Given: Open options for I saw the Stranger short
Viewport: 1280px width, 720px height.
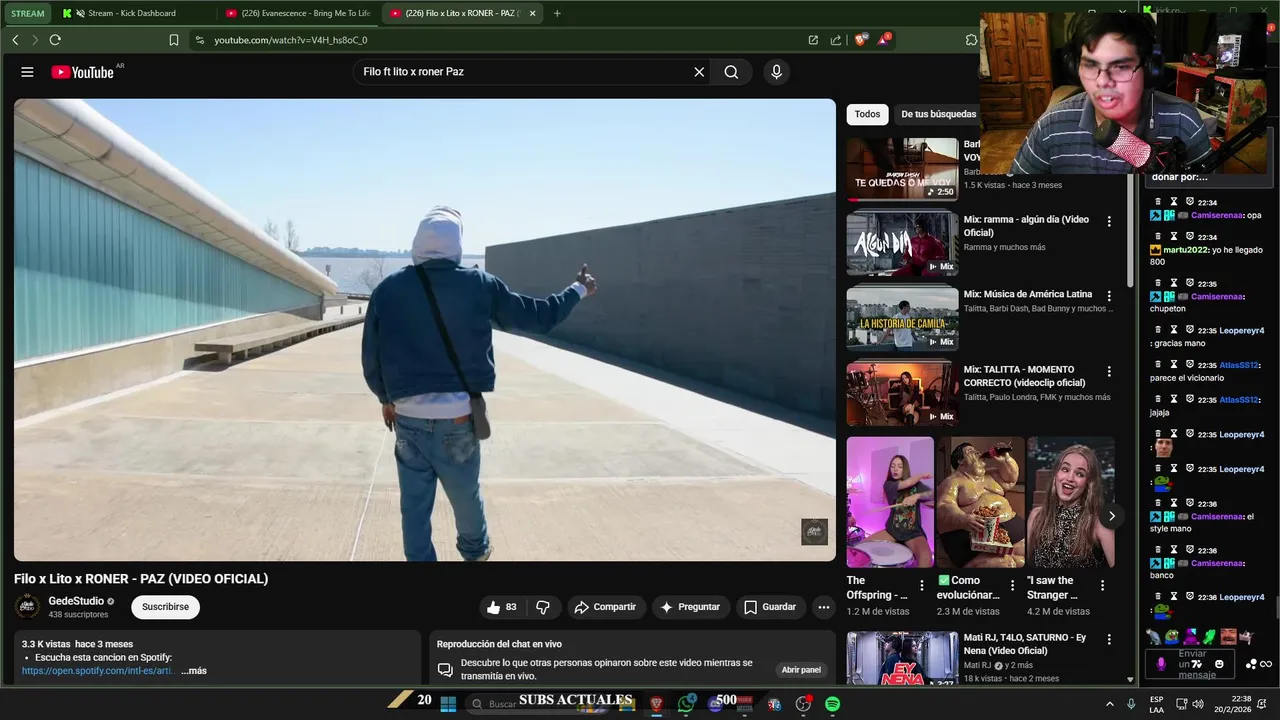Looking at the screenshot, I should 1102,585.
